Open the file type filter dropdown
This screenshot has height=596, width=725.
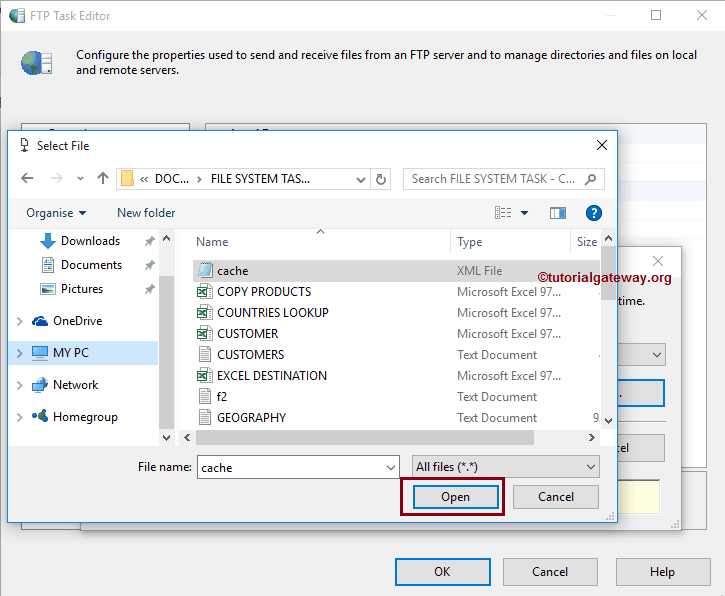(x=505, y=467)
